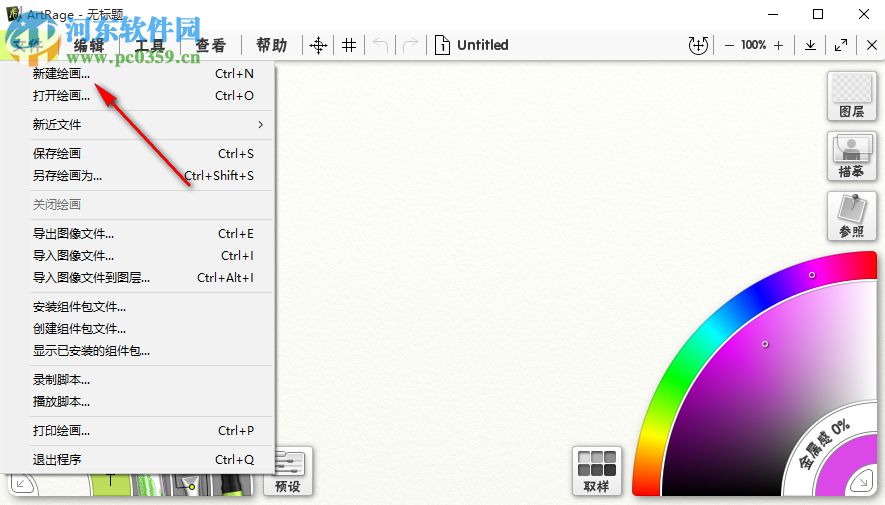Image resolution: width=885 pixels, height=505 pixels.
Task: Collapse the color picker corner arrow
Action: pos(862,481)
